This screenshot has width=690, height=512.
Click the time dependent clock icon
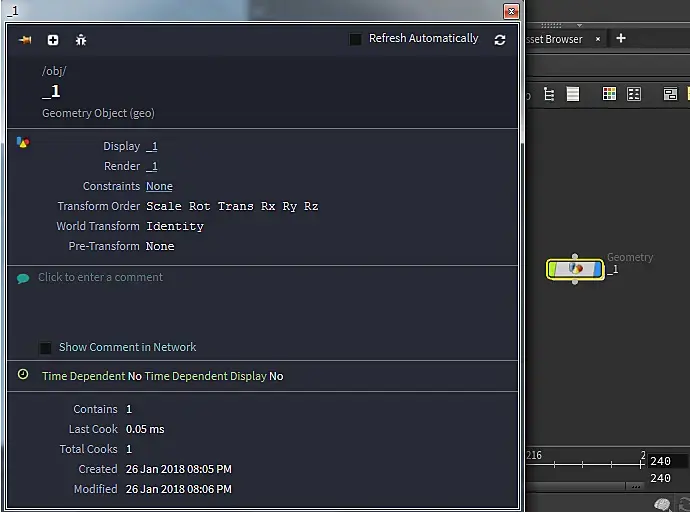23,374
